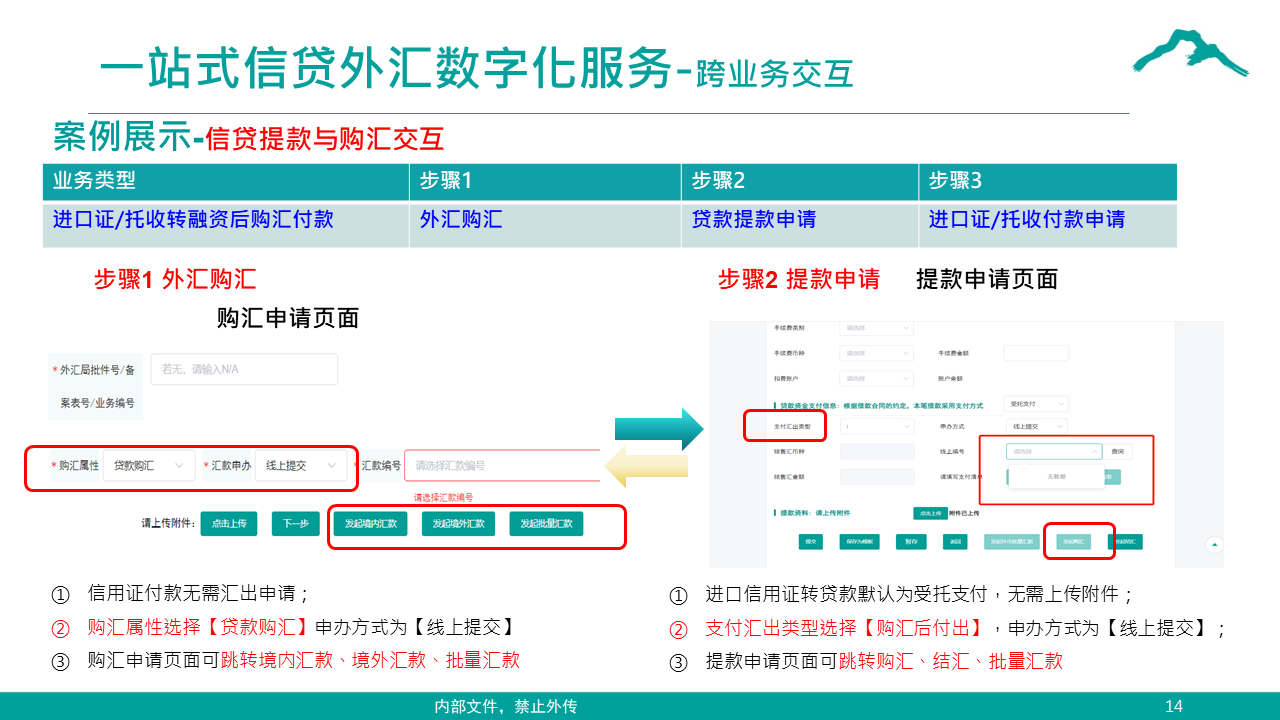Click the 购汇申请页面 heading

288,318
